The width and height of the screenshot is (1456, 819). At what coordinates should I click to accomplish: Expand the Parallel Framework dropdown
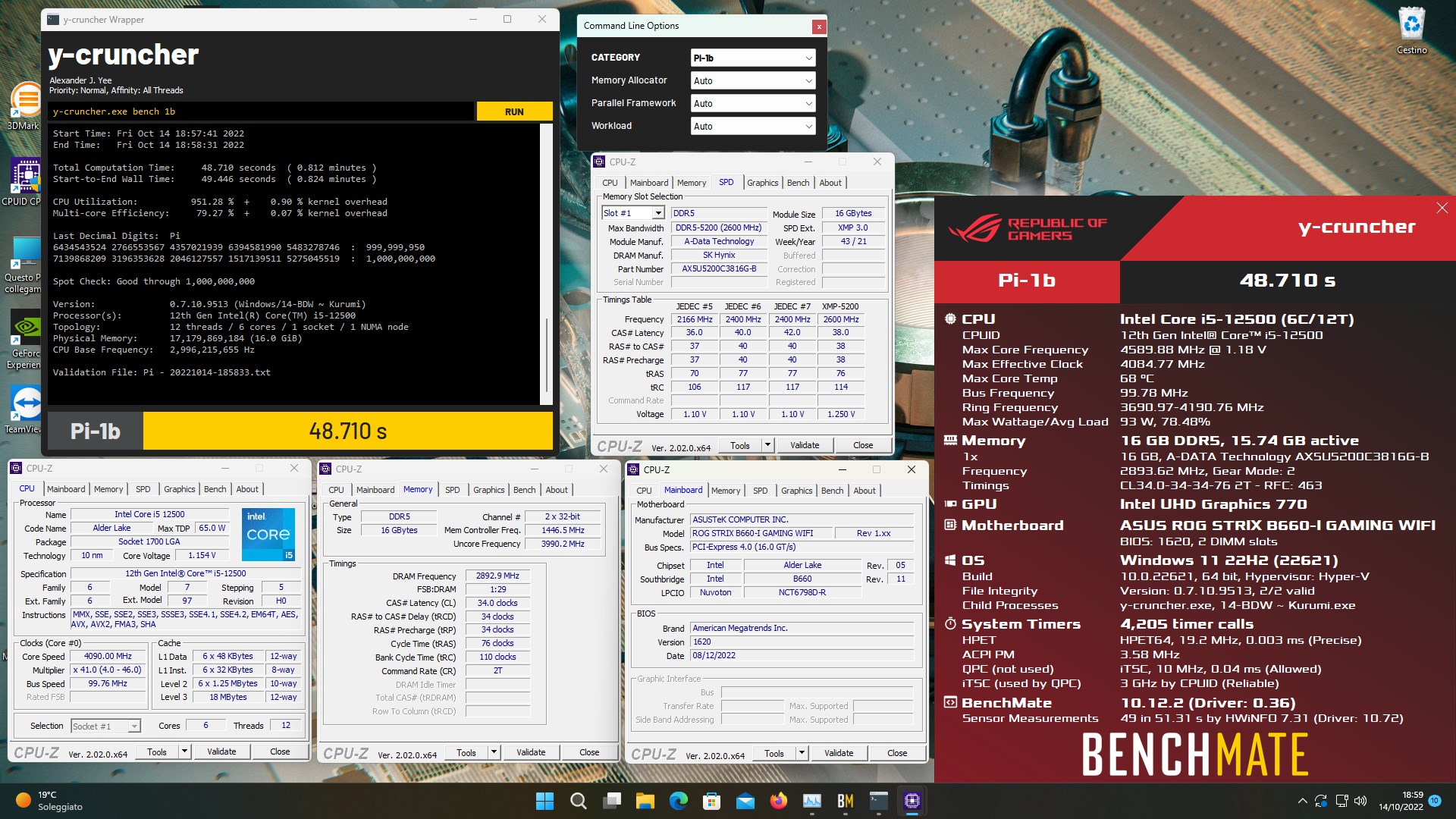753,103
